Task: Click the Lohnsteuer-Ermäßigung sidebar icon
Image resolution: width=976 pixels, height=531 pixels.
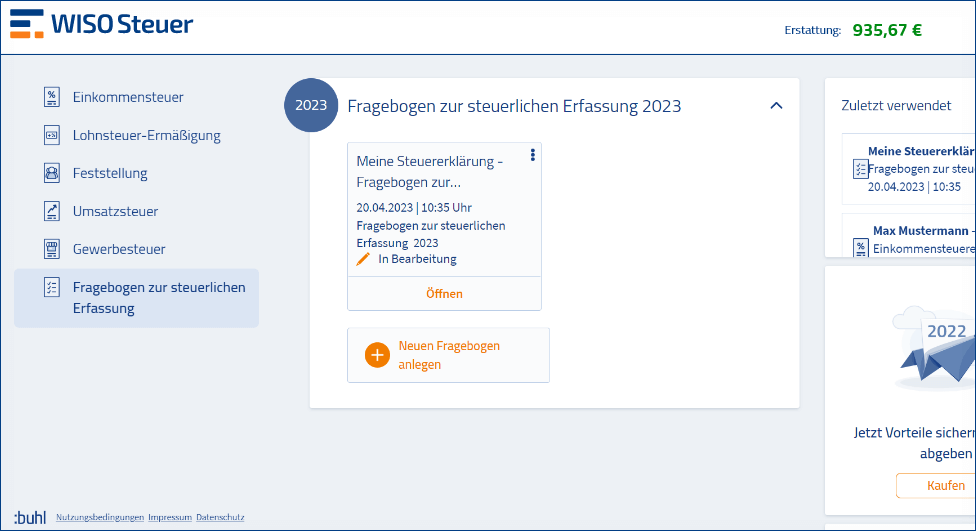Action: pyautogui.click(x=52, y=135)
